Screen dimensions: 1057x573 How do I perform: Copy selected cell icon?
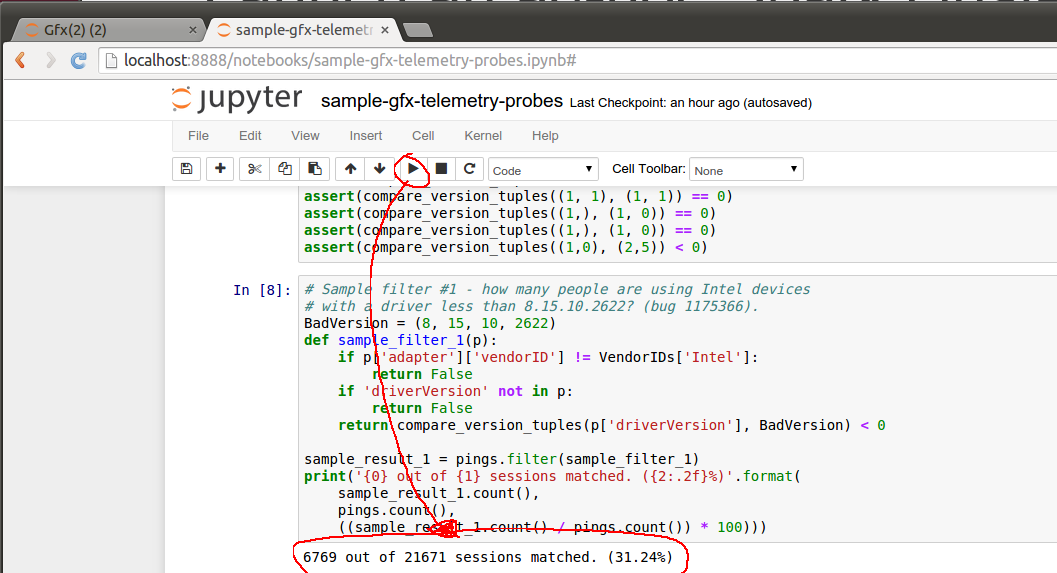pyautogui.click(x=284, y=169)
